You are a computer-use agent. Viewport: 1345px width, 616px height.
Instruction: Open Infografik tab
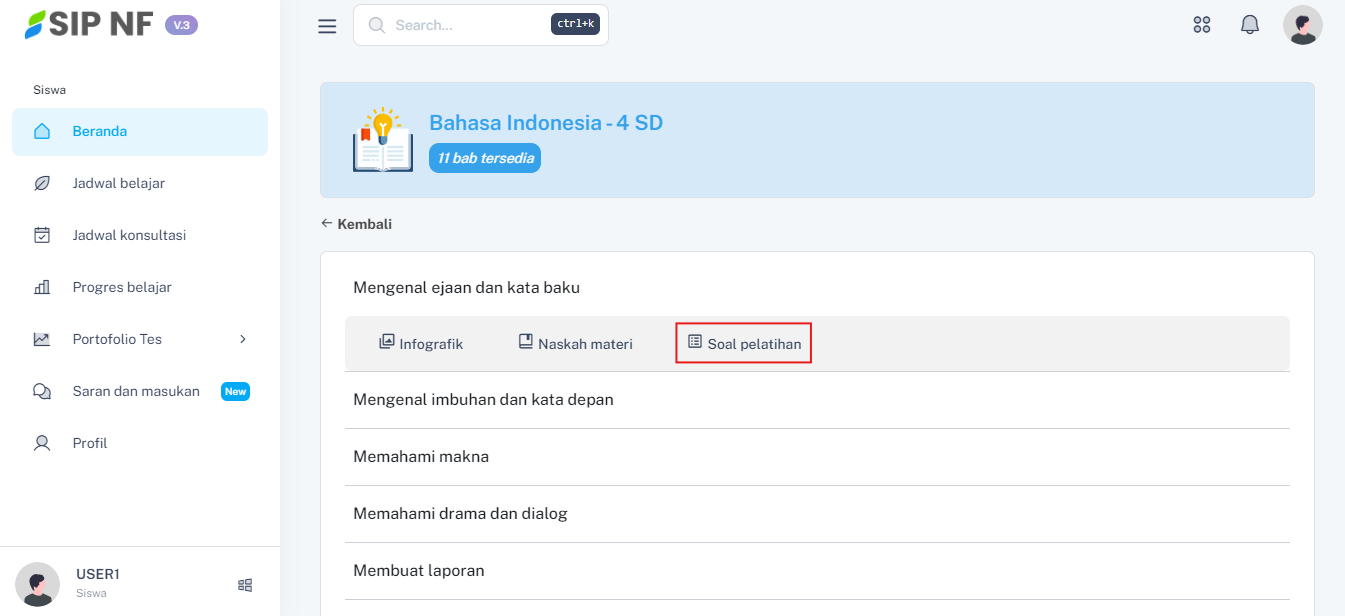[421, 344]
